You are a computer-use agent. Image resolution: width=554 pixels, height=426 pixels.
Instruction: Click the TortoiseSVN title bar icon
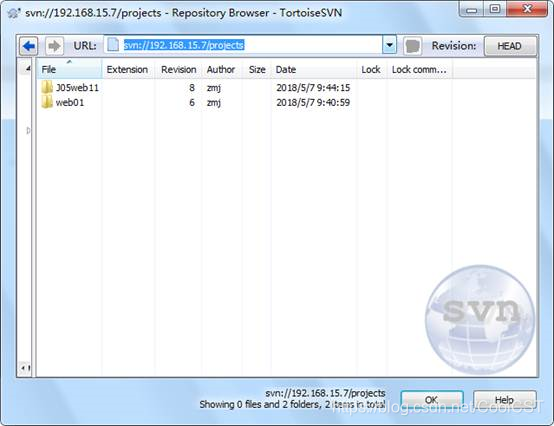pos(14,13)
